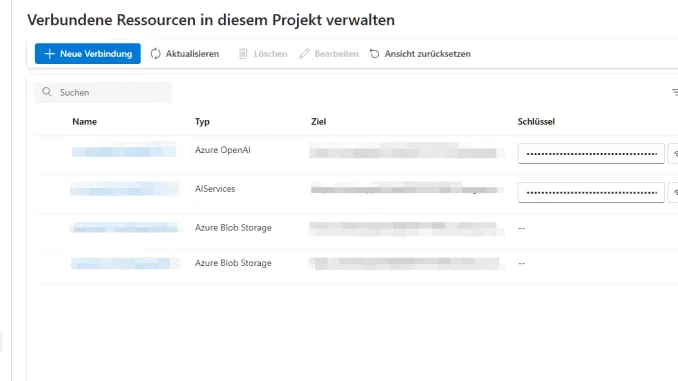This screenshot has width=678, height=381.
Task: Reveal the AIServices key with eye icon
Action: tap(674, 192)
